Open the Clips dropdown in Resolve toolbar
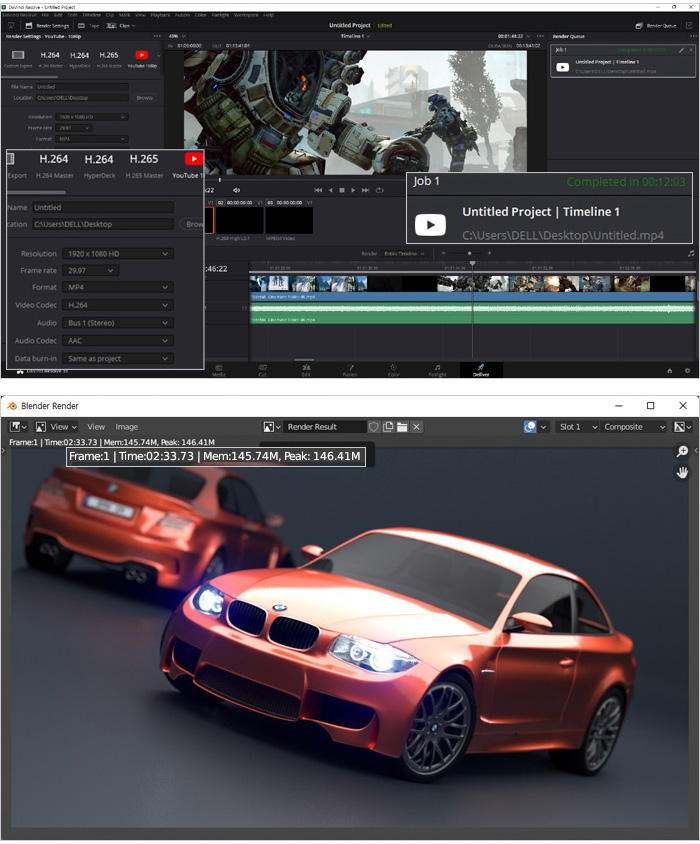The height and width of the screenshot is (844, 700). coord(121,25)
